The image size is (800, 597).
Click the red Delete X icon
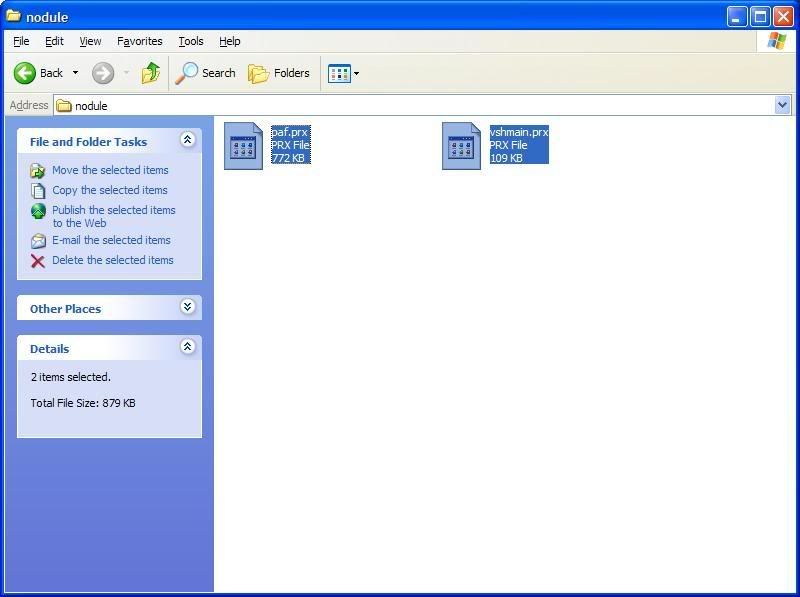pos(38,261)
